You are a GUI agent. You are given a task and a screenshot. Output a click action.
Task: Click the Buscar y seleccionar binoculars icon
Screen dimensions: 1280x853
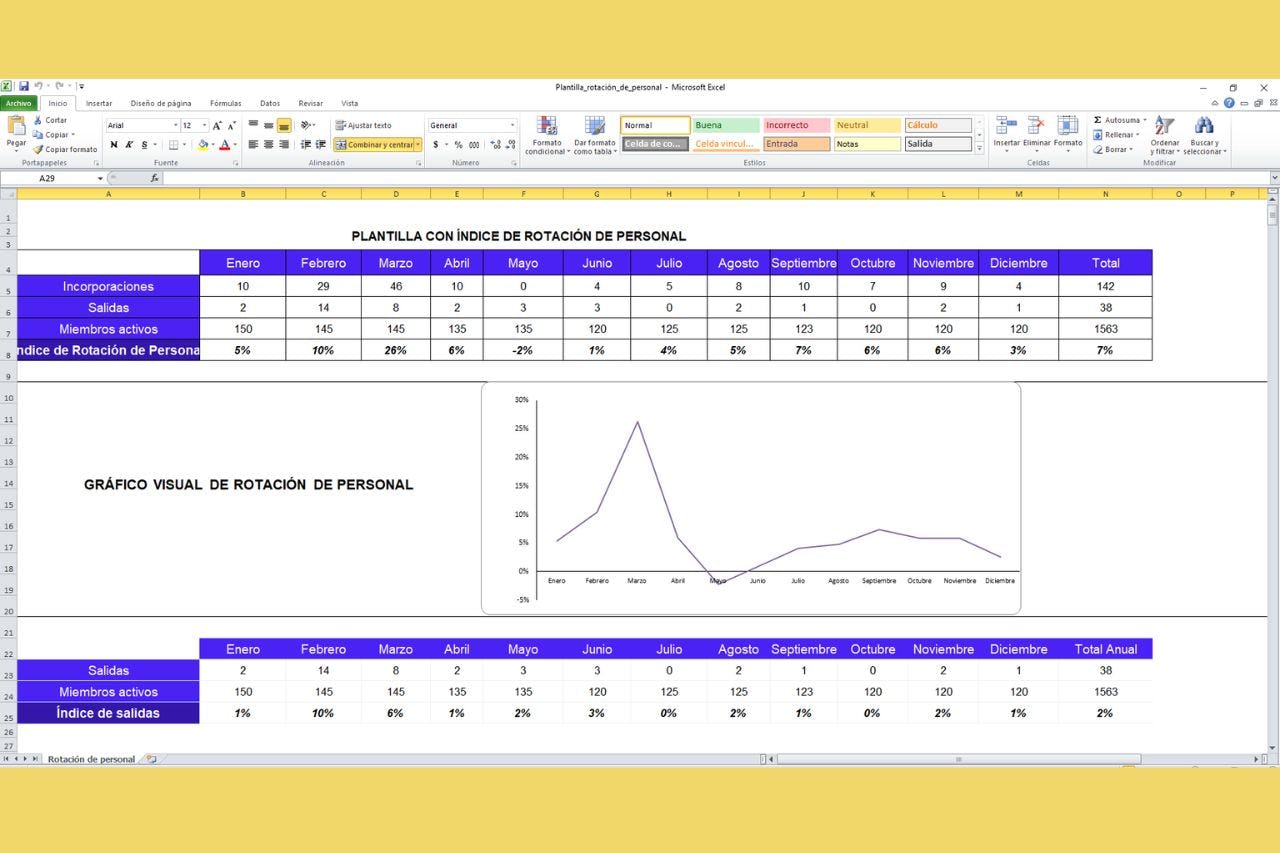click(x=1204, y=126)
